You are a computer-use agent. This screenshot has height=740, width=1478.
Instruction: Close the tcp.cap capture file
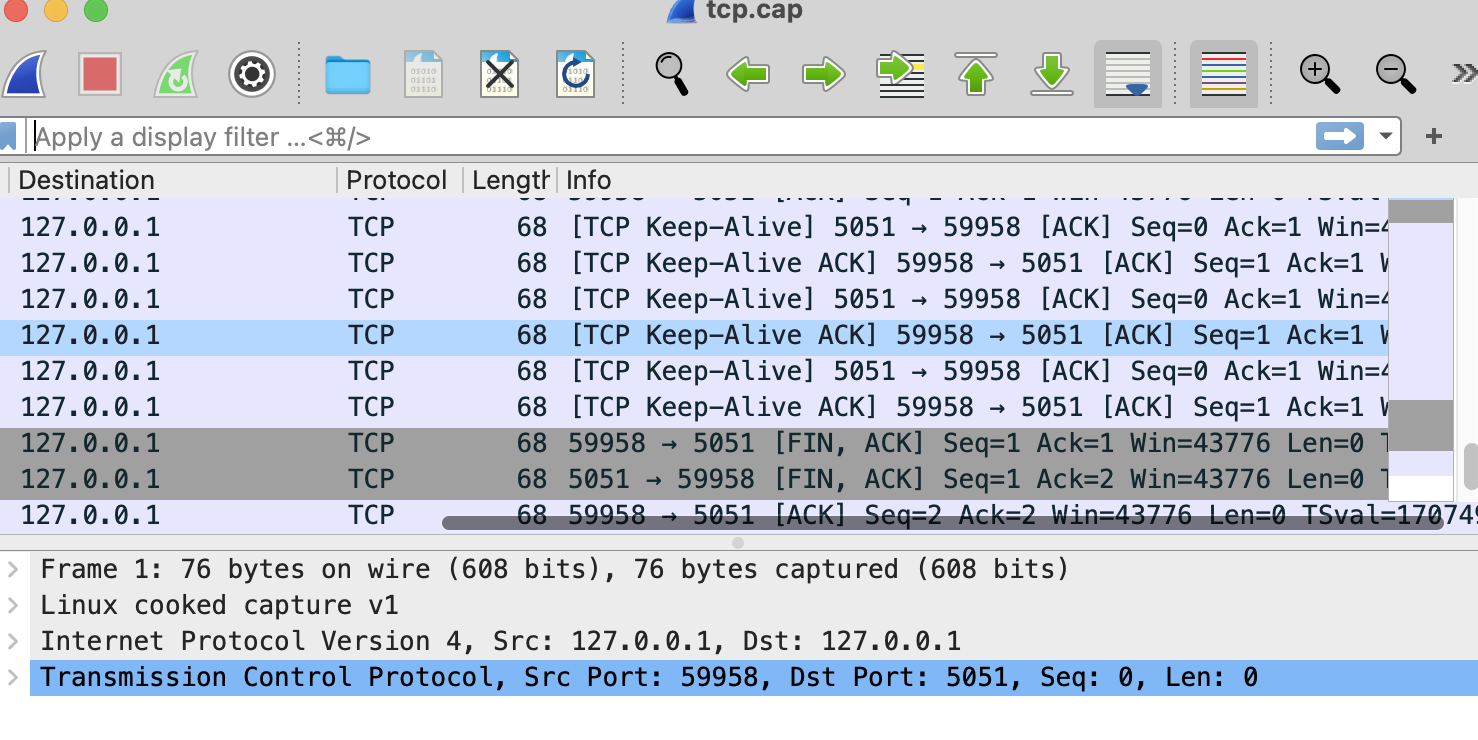point(498,74)
